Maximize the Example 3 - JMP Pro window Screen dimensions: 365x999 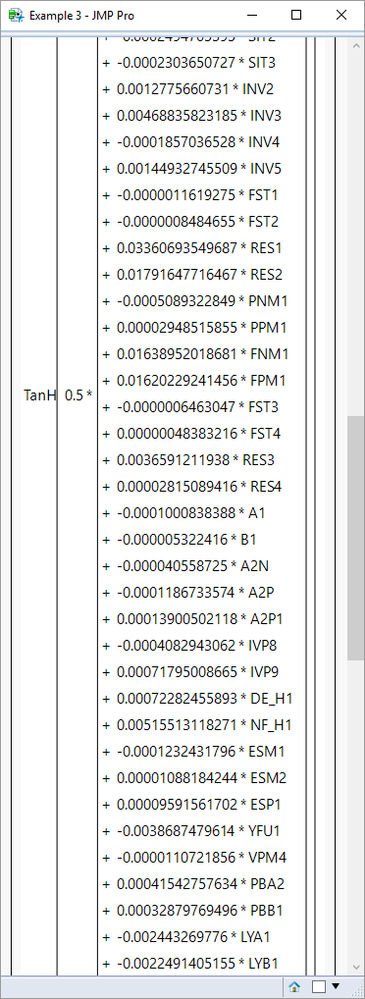pos(296,16)
